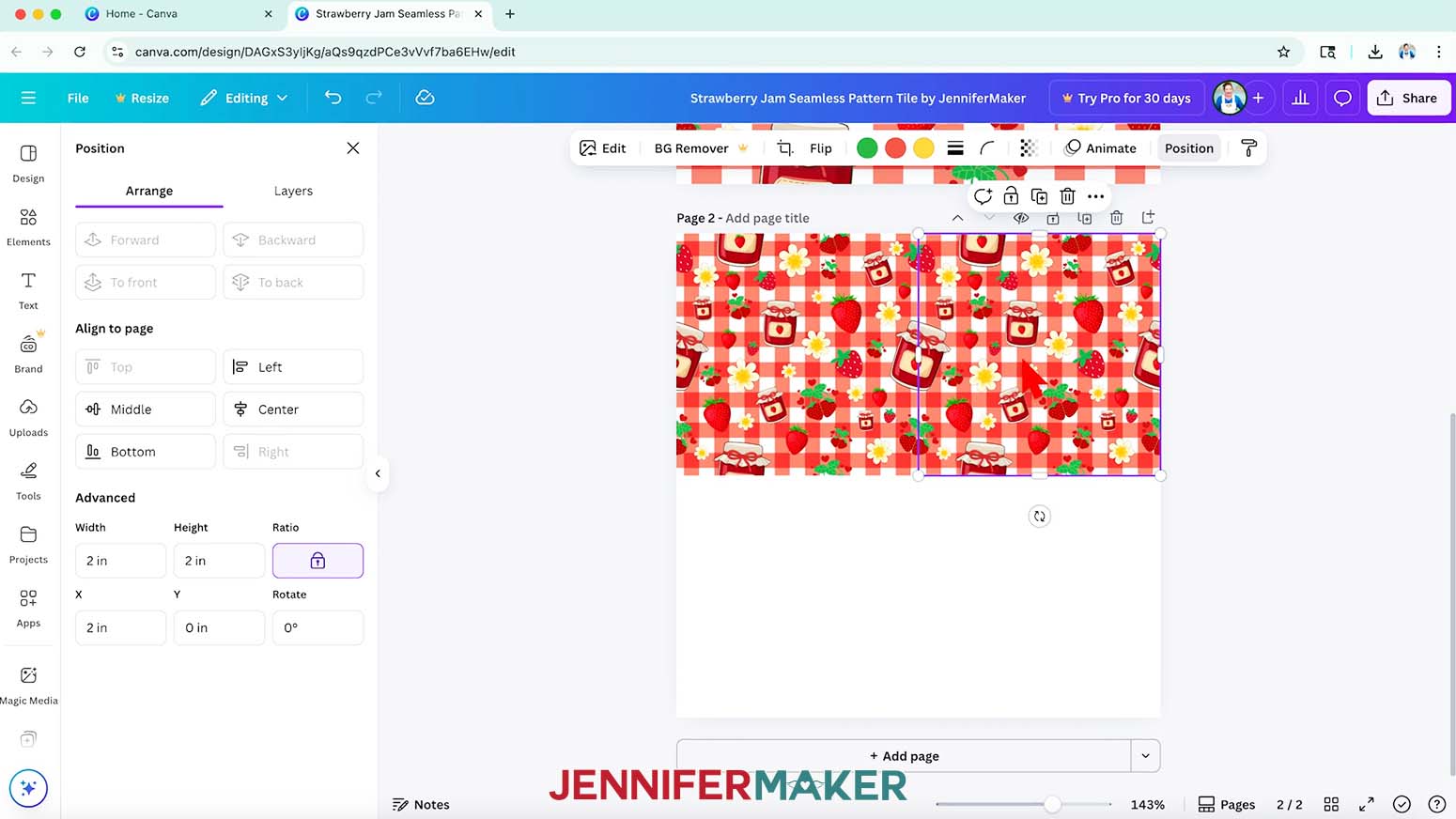Open the comments speech bubble

pos(1342,98)
